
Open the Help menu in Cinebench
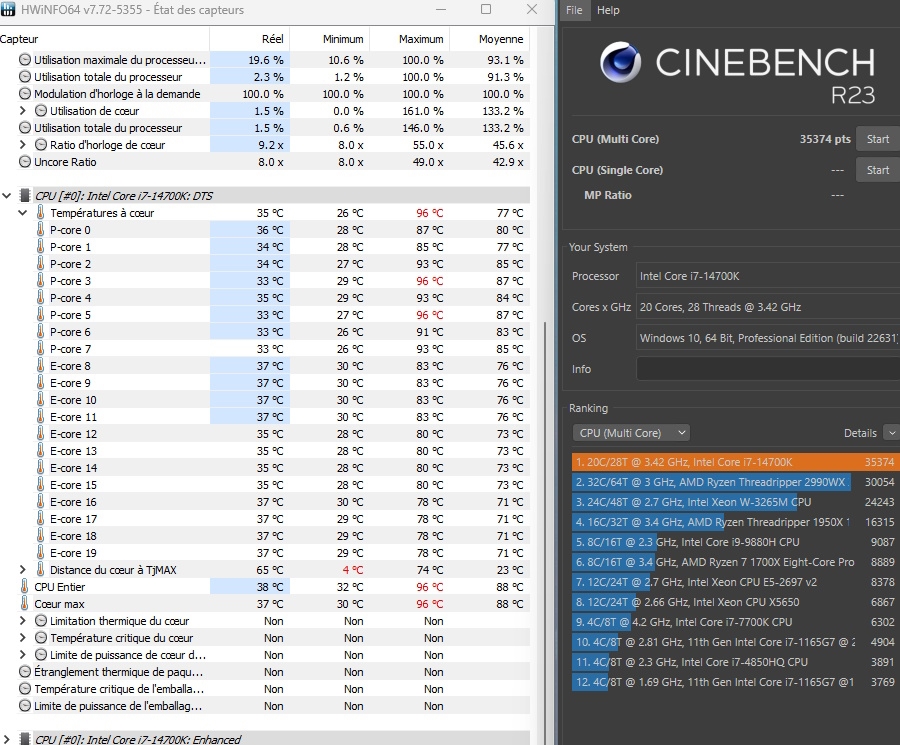click(608, 10)
